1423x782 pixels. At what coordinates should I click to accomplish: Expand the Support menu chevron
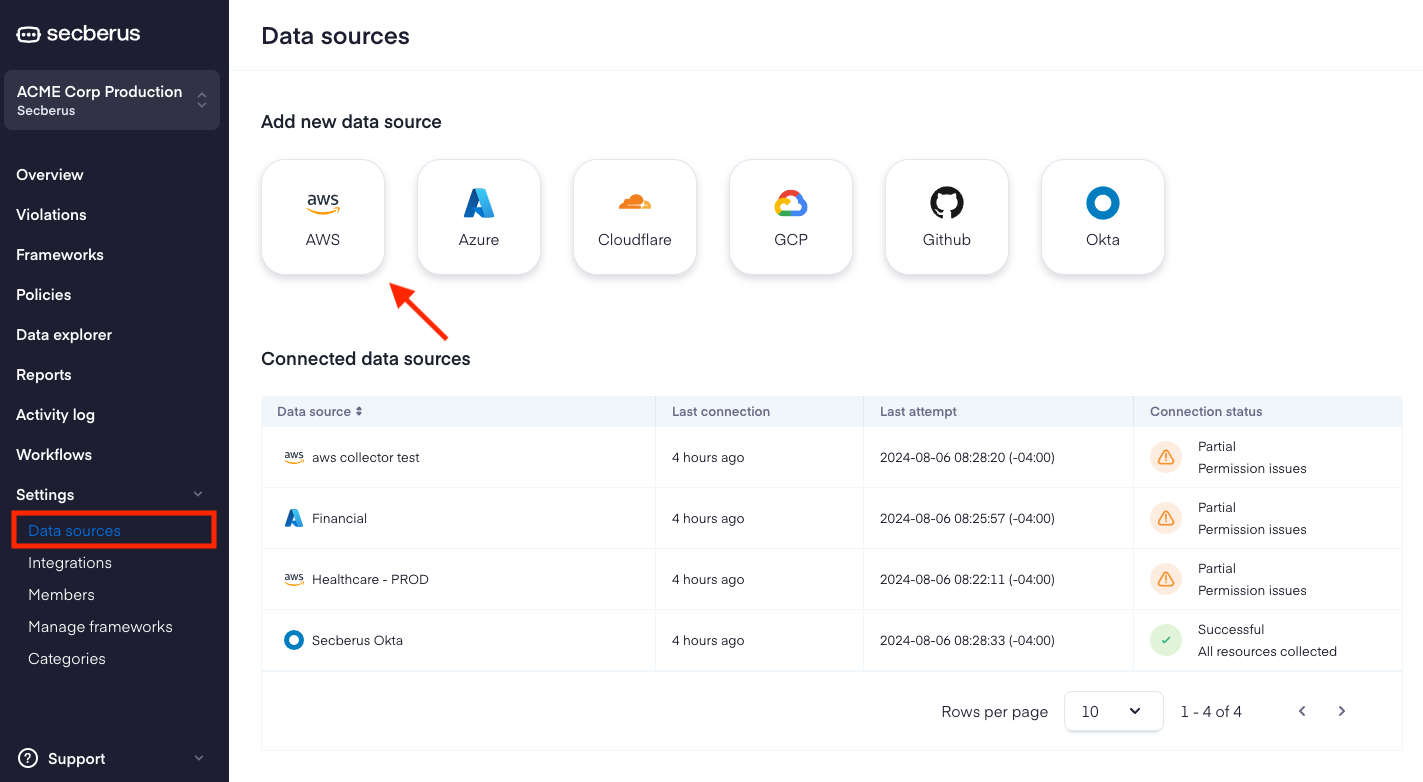(198, 758)
